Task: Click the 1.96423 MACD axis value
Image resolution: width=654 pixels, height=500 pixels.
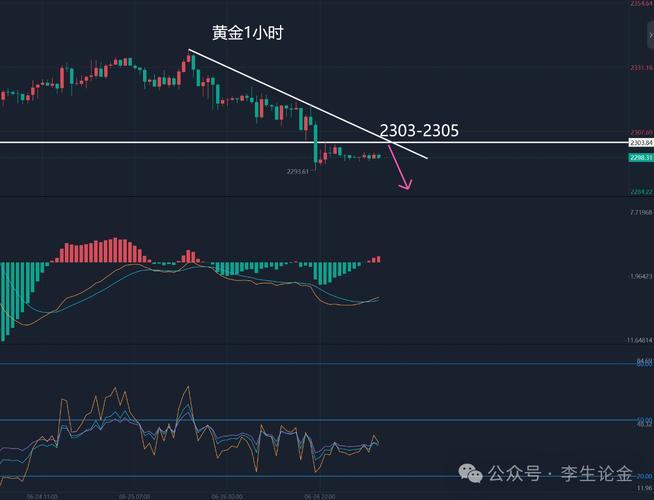Action: tap(641, 276)
